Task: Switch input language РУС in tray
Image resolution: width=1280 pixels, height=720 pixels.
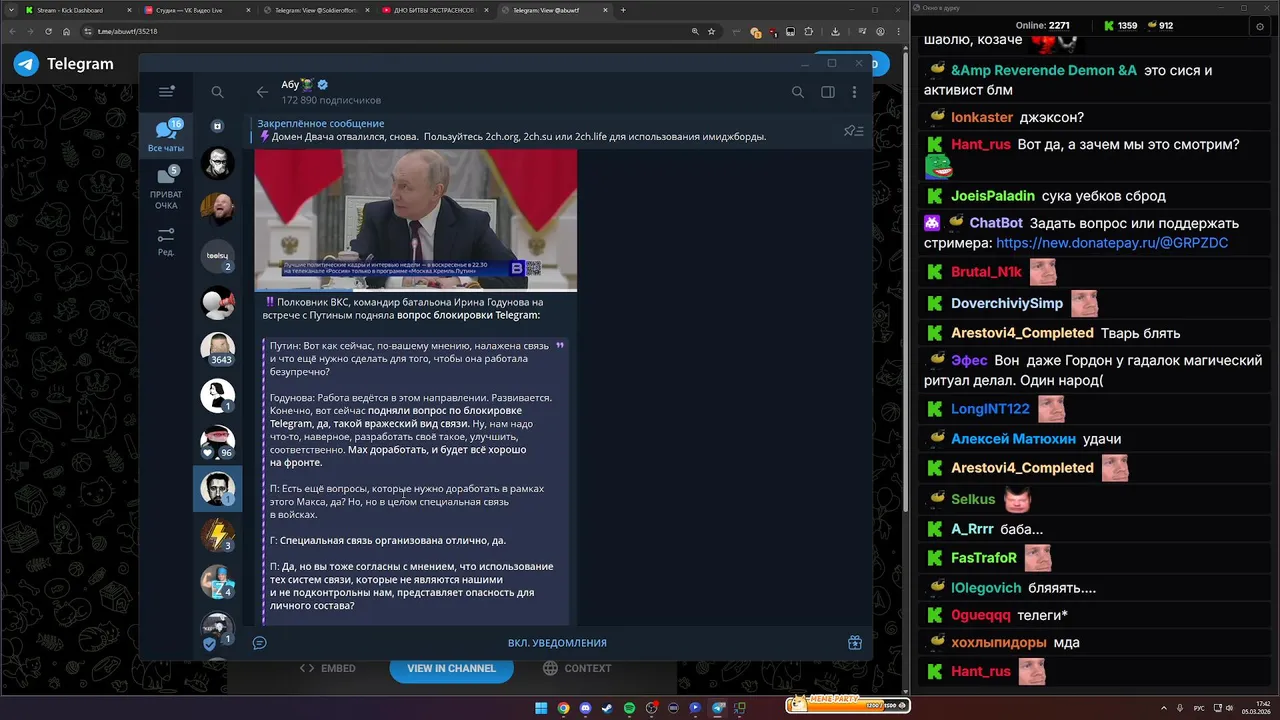Action: (x=1199, y=708)
